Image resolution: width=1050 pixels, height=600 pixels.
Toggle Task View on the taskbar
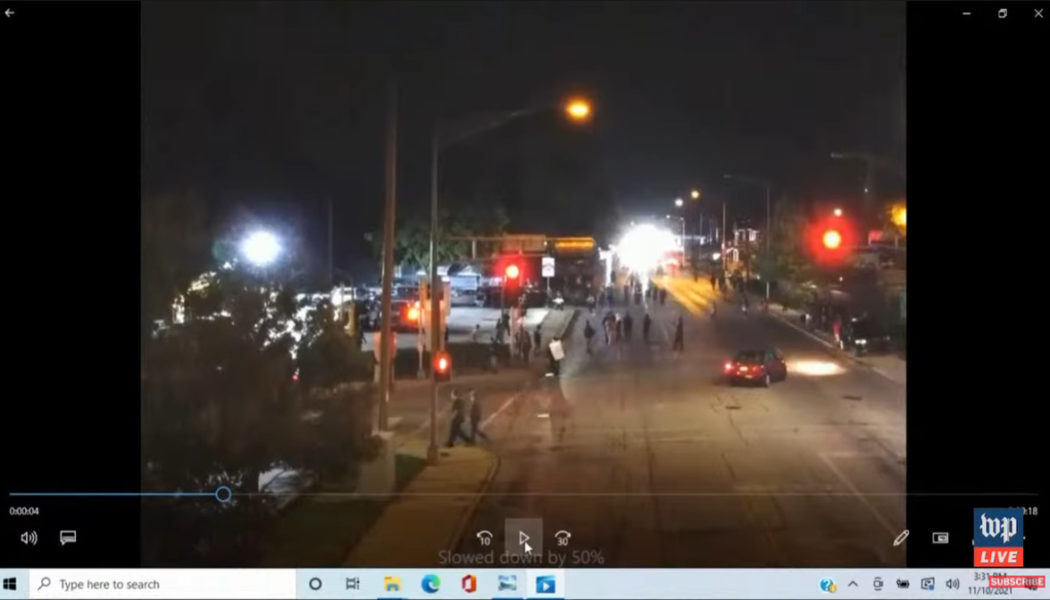pyautogui.click(x=351, y=581)
